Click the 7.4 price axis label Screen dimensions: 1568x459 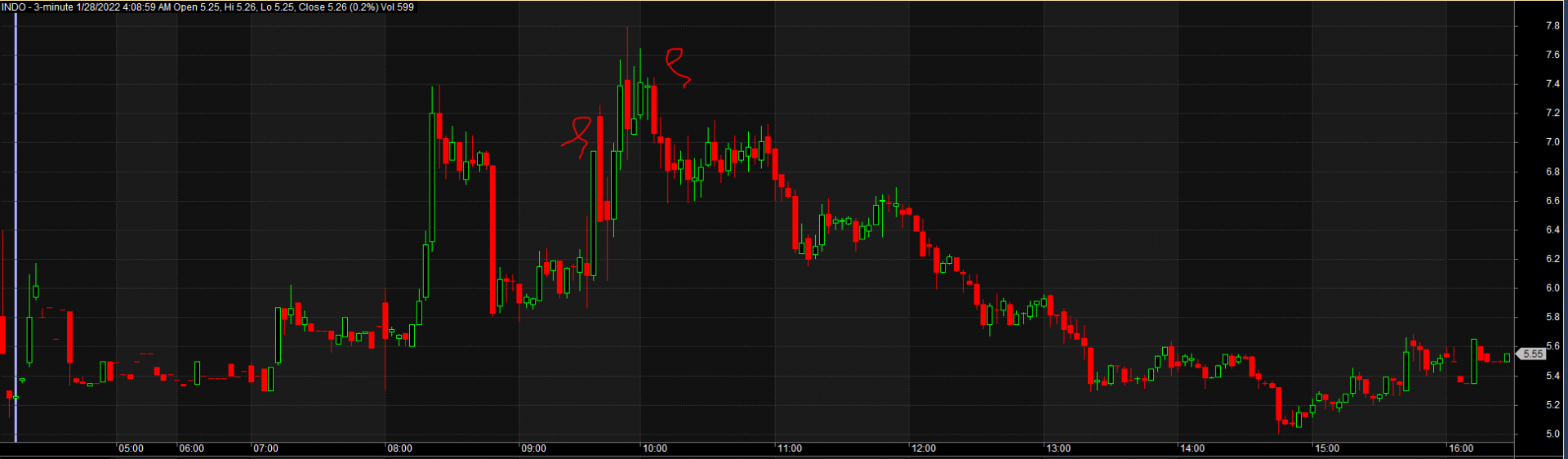[1552, 84]
